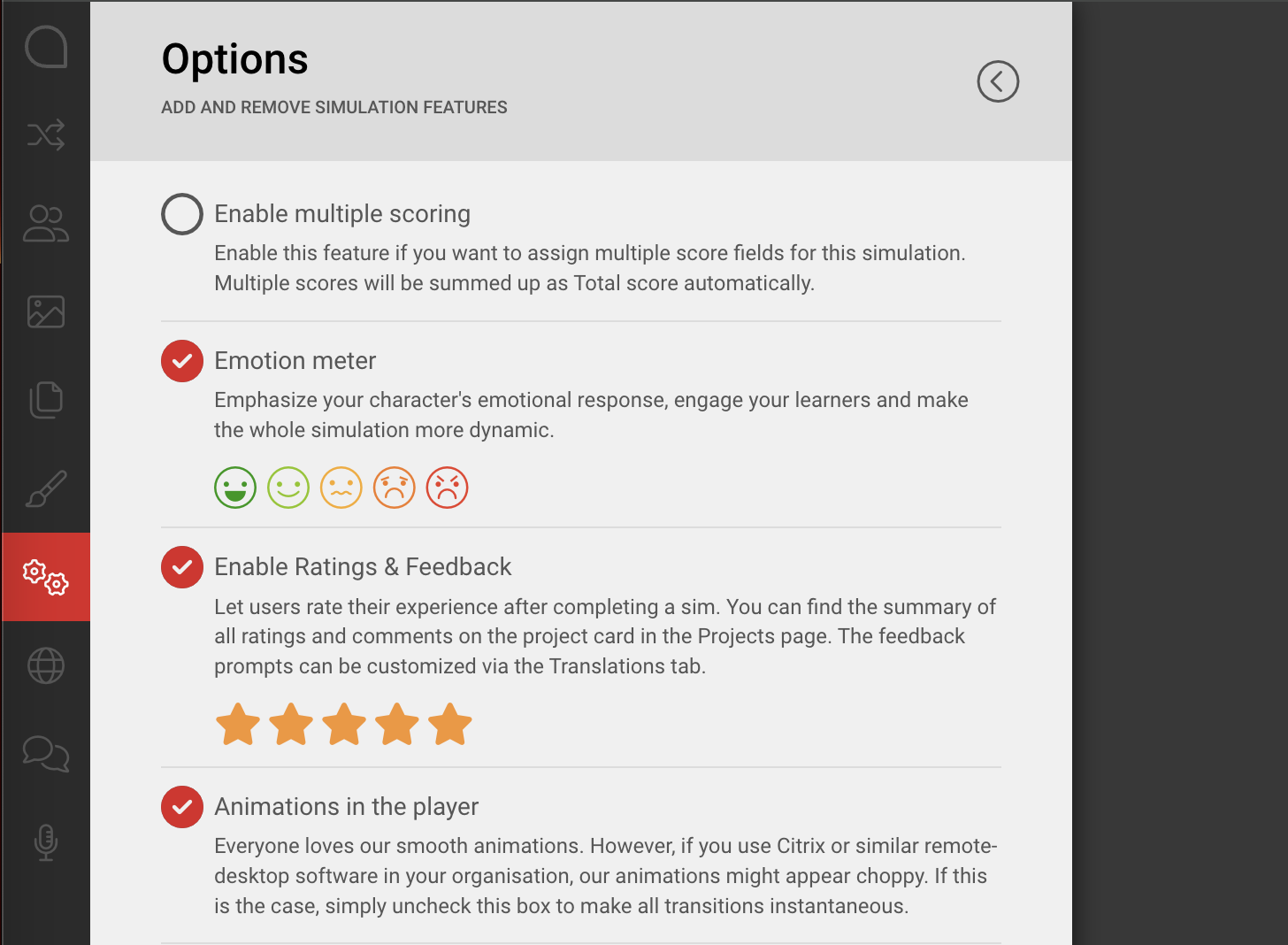Turn off Animations in the player
Screen dimensions: 1288x945
181,807
